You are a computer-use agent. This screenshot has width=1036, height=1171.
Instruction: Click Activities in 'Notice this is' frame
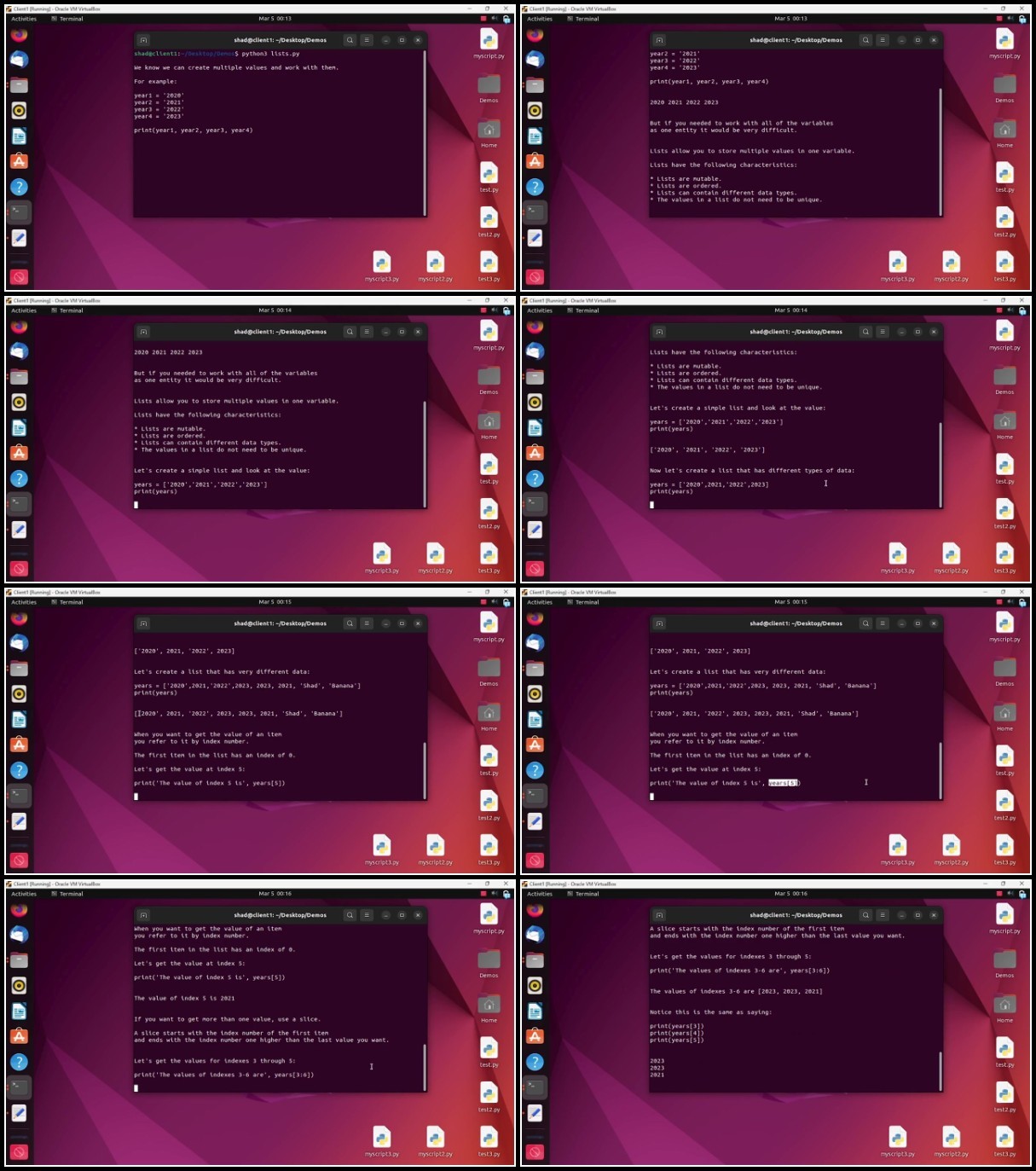coord(540,894)
